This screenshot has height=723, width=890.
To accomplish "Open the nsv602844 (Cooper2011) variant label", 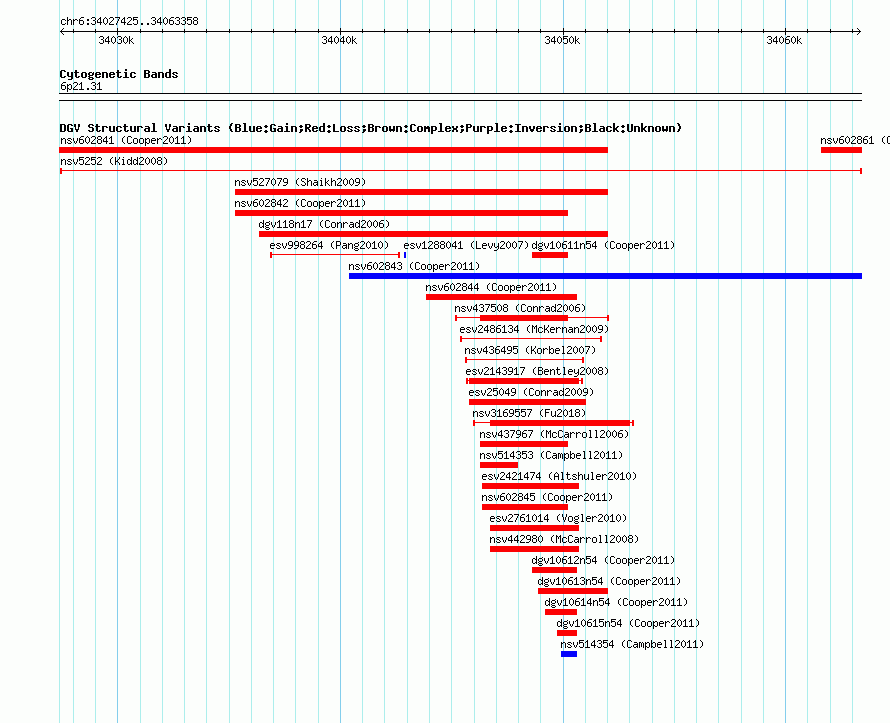I will (492, 287).
